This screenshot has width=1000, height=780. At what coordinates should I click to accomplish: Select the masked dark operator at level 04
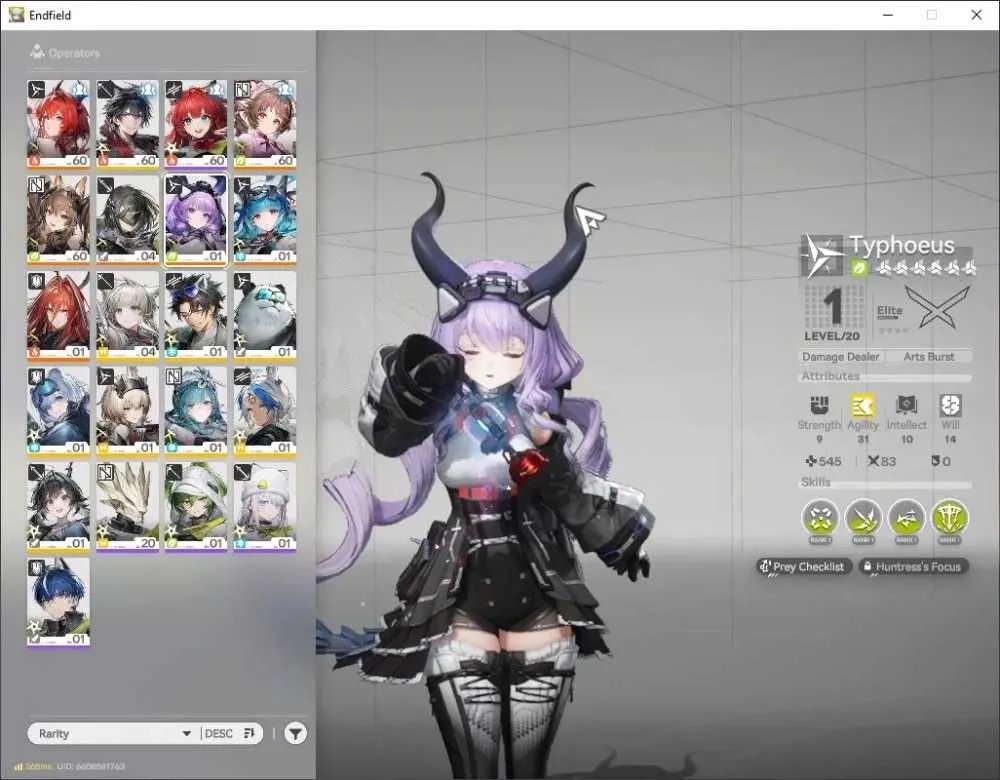click(x=127, y=219)
